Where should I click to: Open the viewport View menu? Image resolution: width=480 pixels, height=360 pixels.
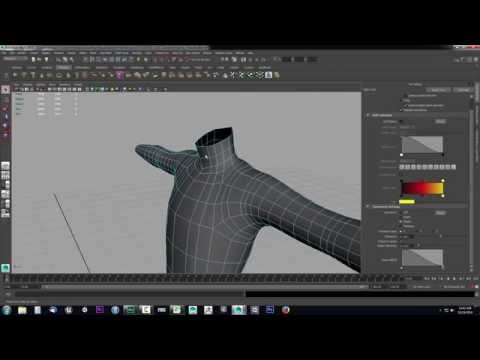pyautogui.click(x=17, y=85)
